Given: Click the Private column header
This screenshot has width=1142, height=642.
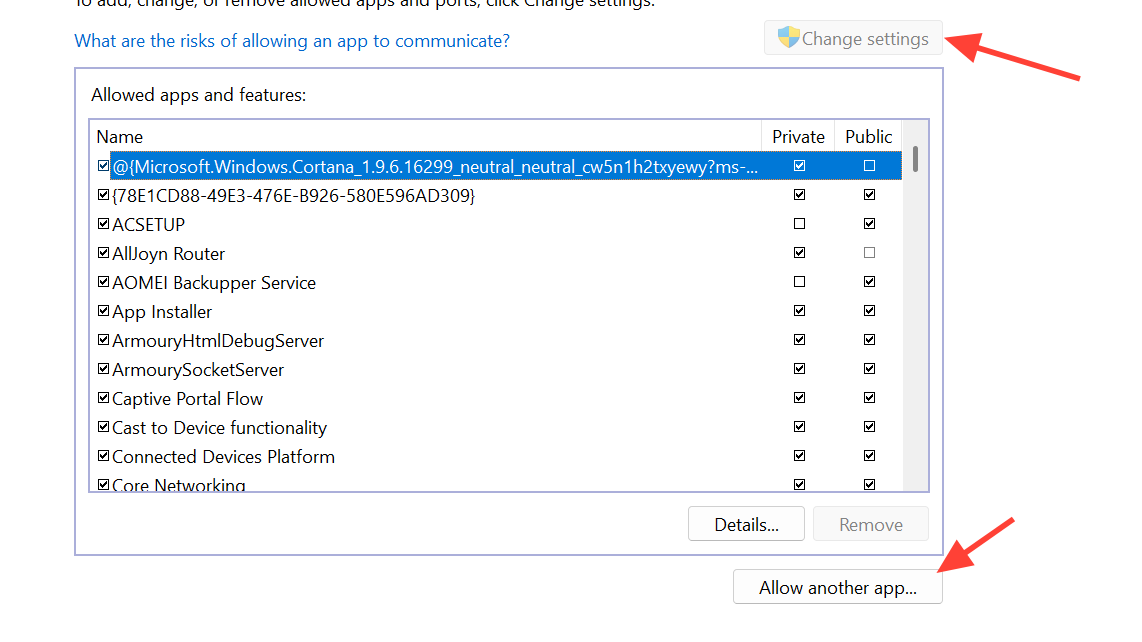Looking at the screenshot, I should click(798, 137).
